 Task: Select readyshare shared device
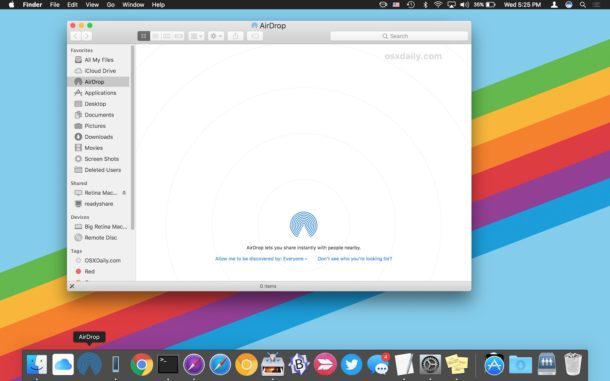(x=99, y=204)
